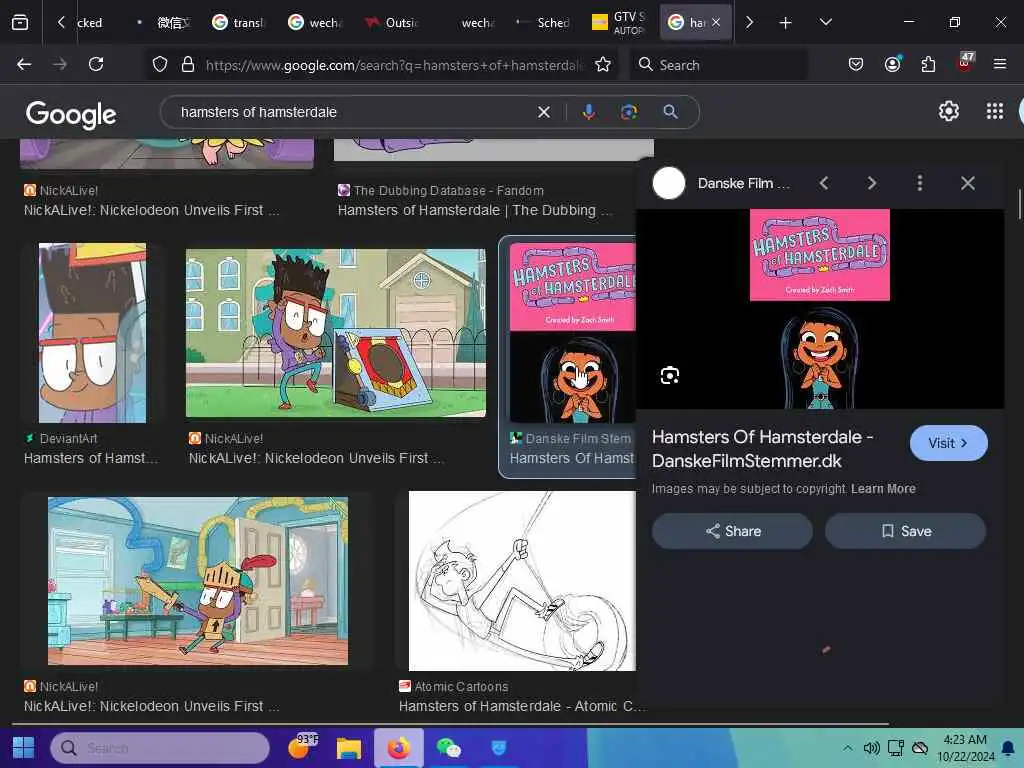Show hidden system tray icons
Screen dimensions: 1024x768
848,748
